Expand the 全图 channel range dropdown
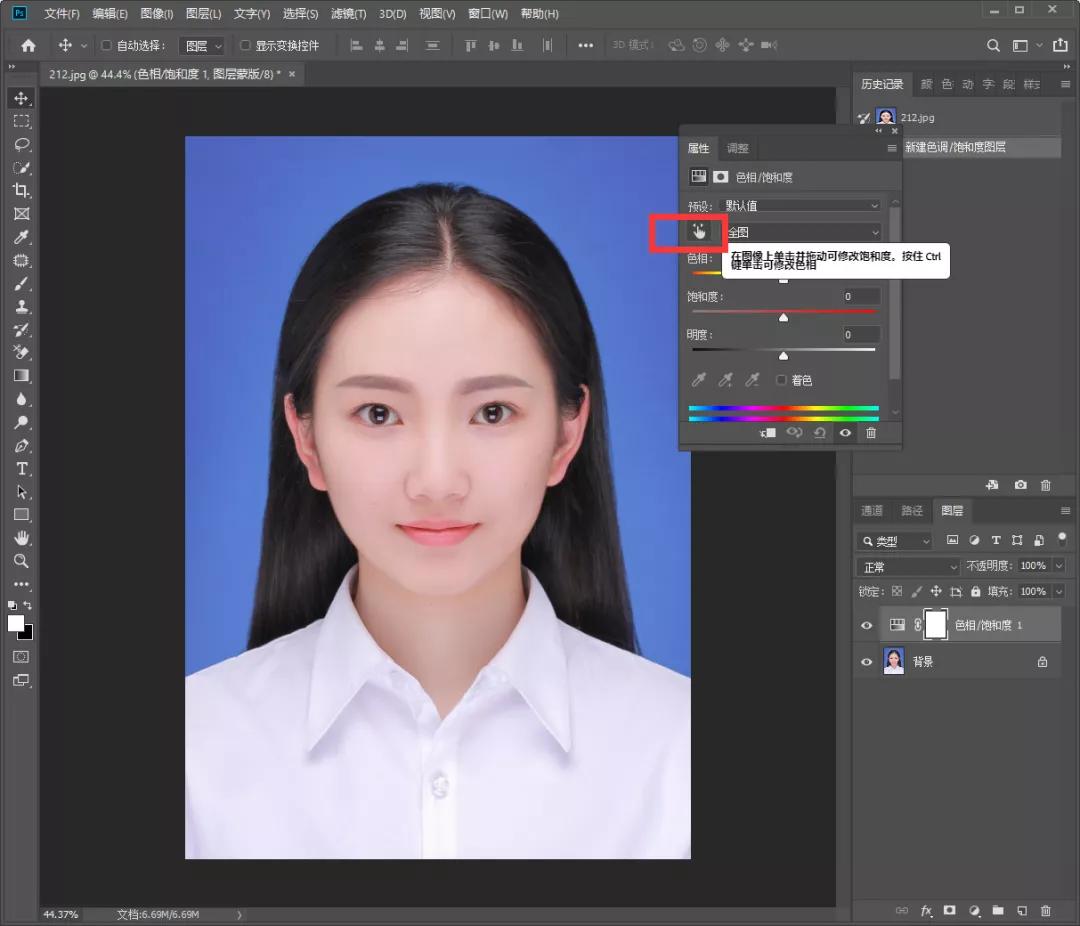Image resolution: width=1080 pixels, height=926 pixels. click(x=803, y=232)
